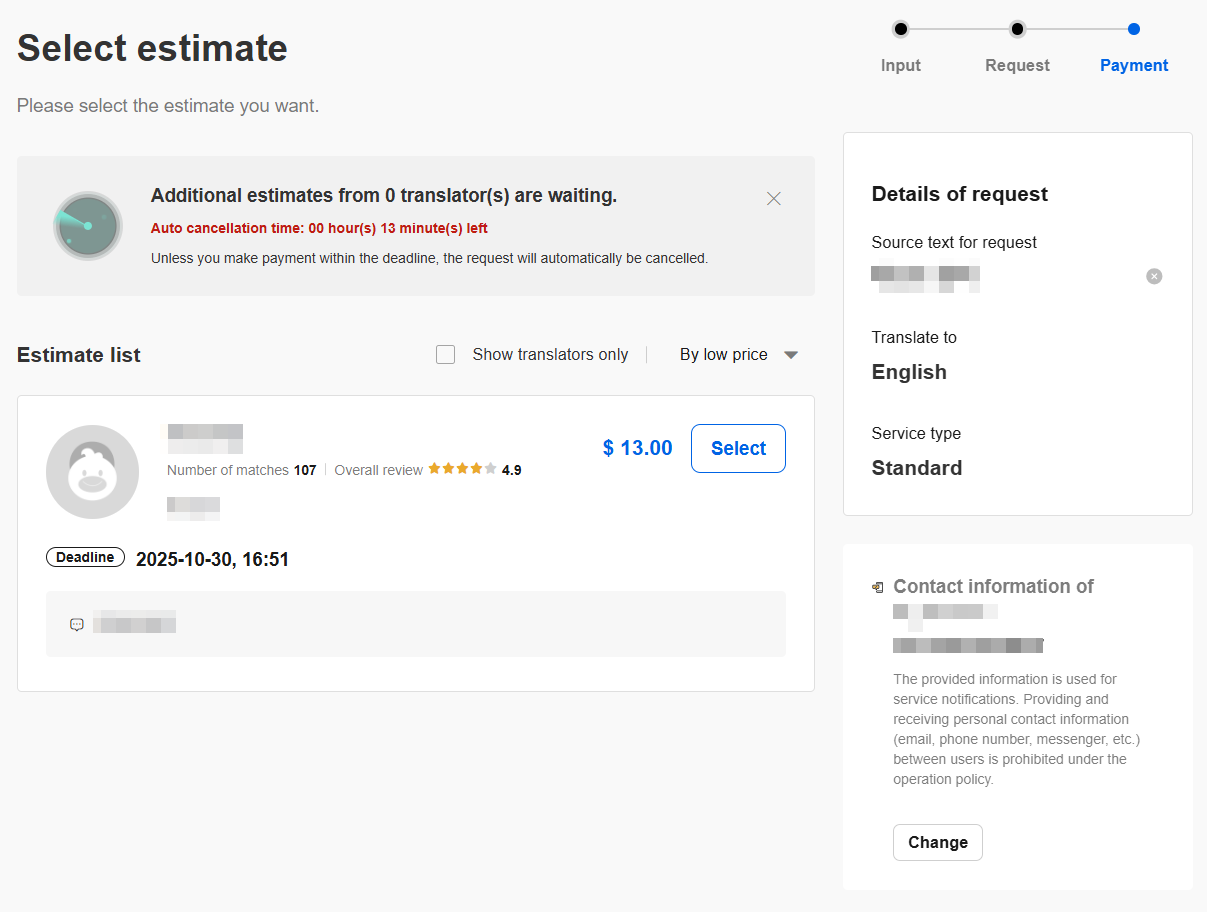1207x912 pixels.
Task: Click the Input step dot
Action: click(901, 29)
